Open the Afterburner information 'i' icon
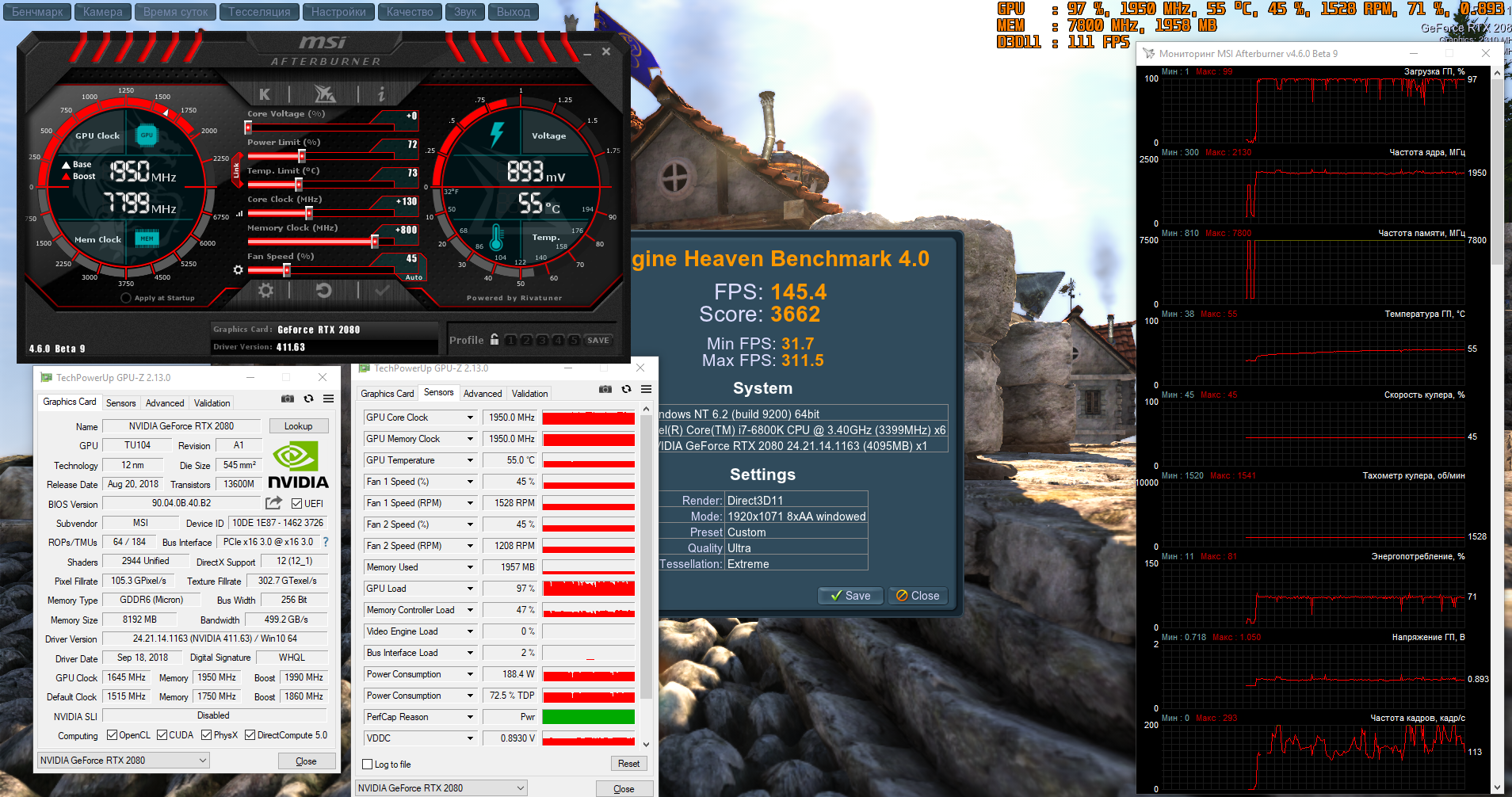1512x797 pixels. (381, 94)
